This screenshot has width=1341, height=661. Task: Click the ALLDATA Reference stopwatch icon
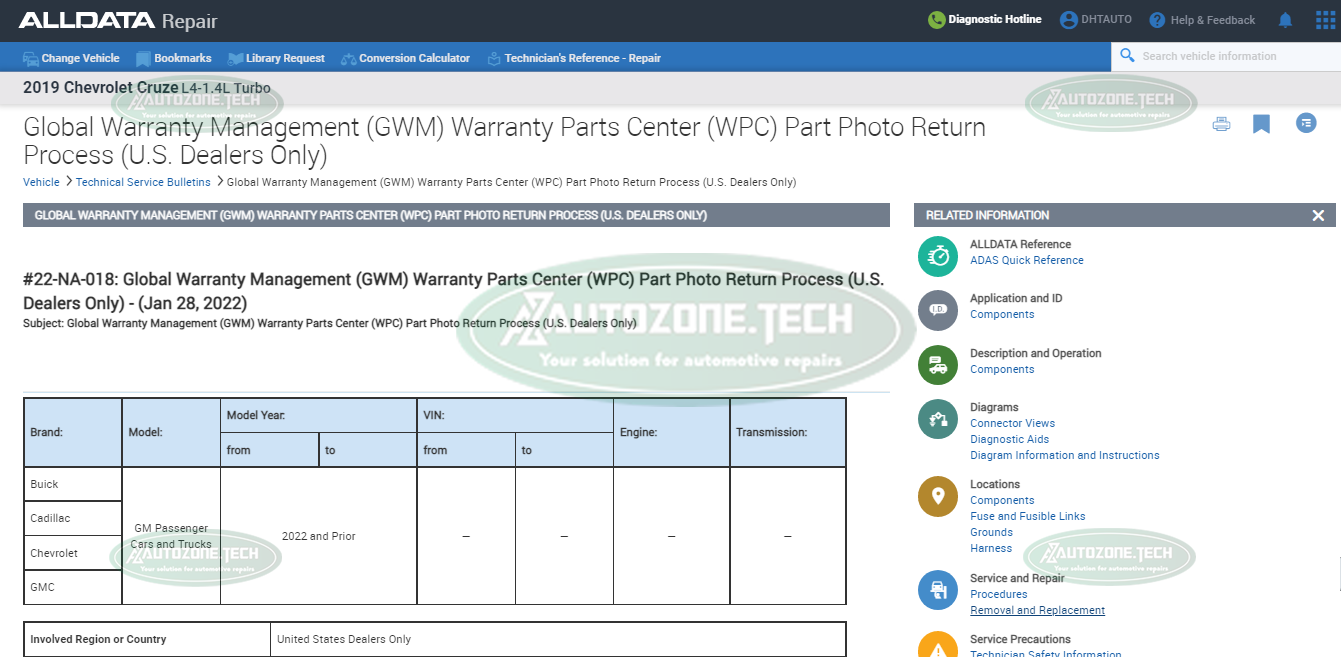[x=937, y=256]
